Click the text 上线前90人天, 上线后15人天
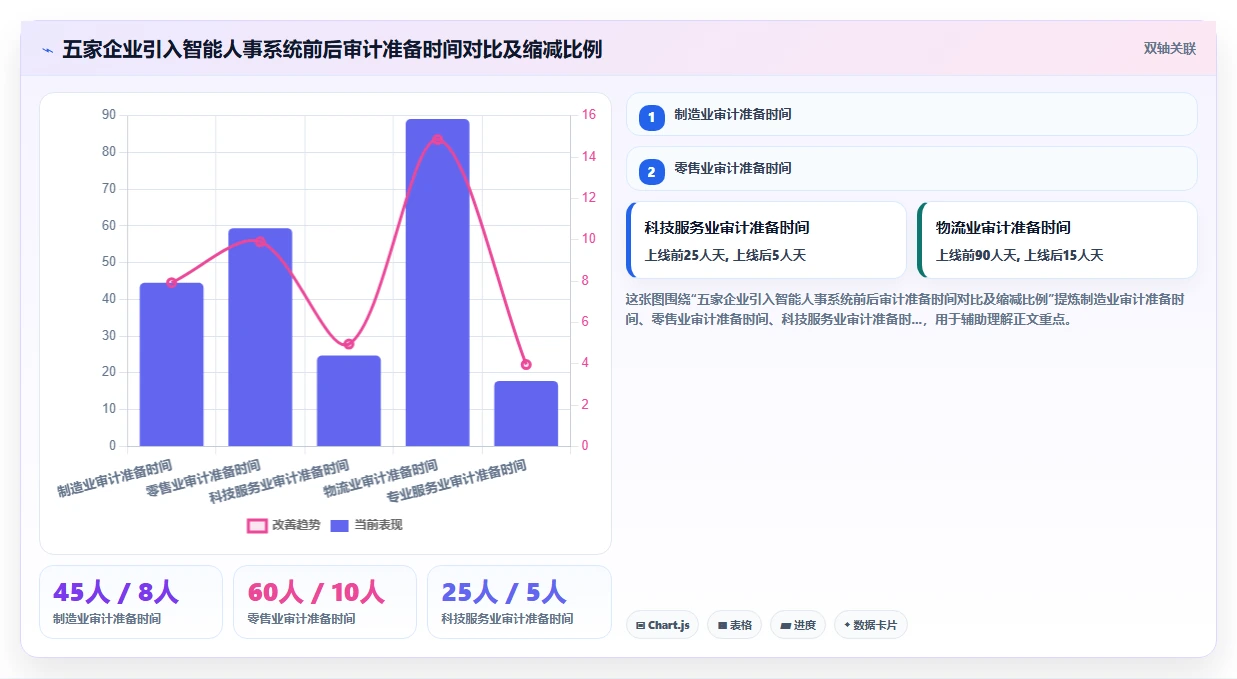Screen dimensions: 1237x679 point(1020,256)
